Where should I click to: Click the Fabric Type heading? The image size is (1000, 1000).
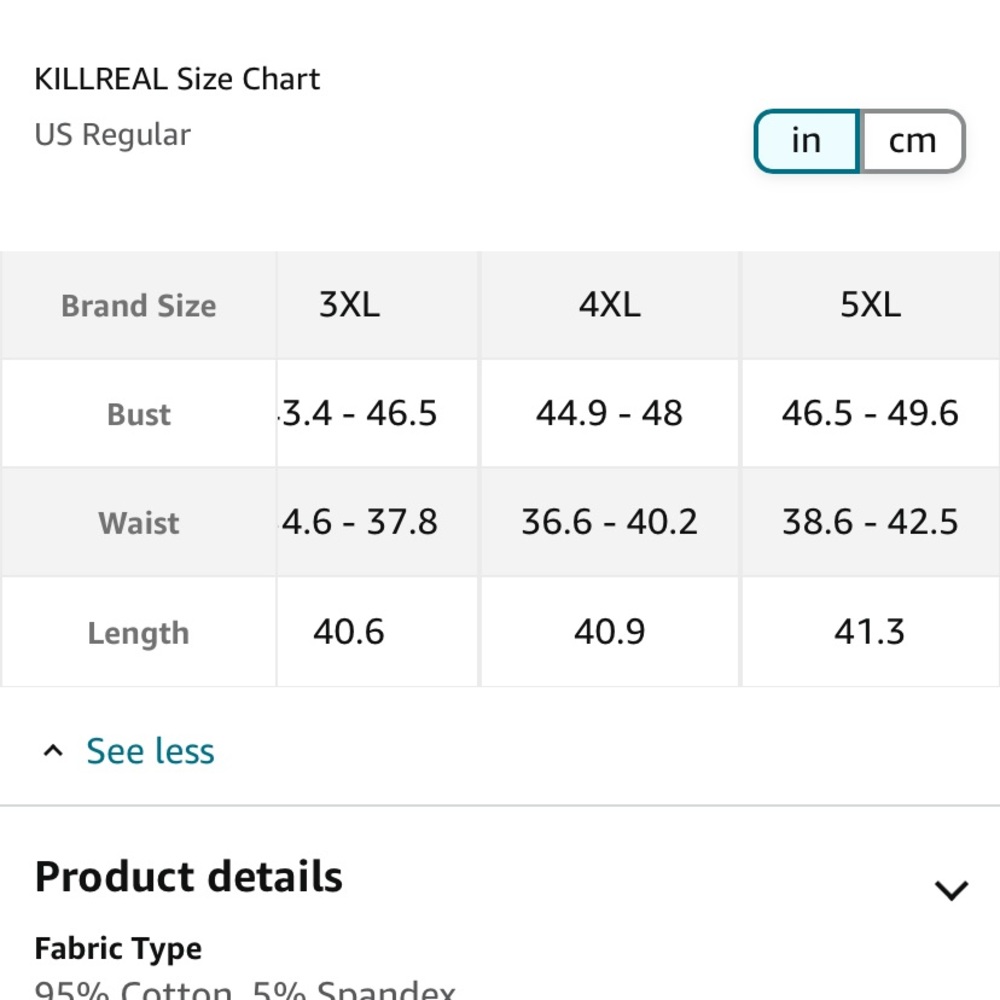118,948
